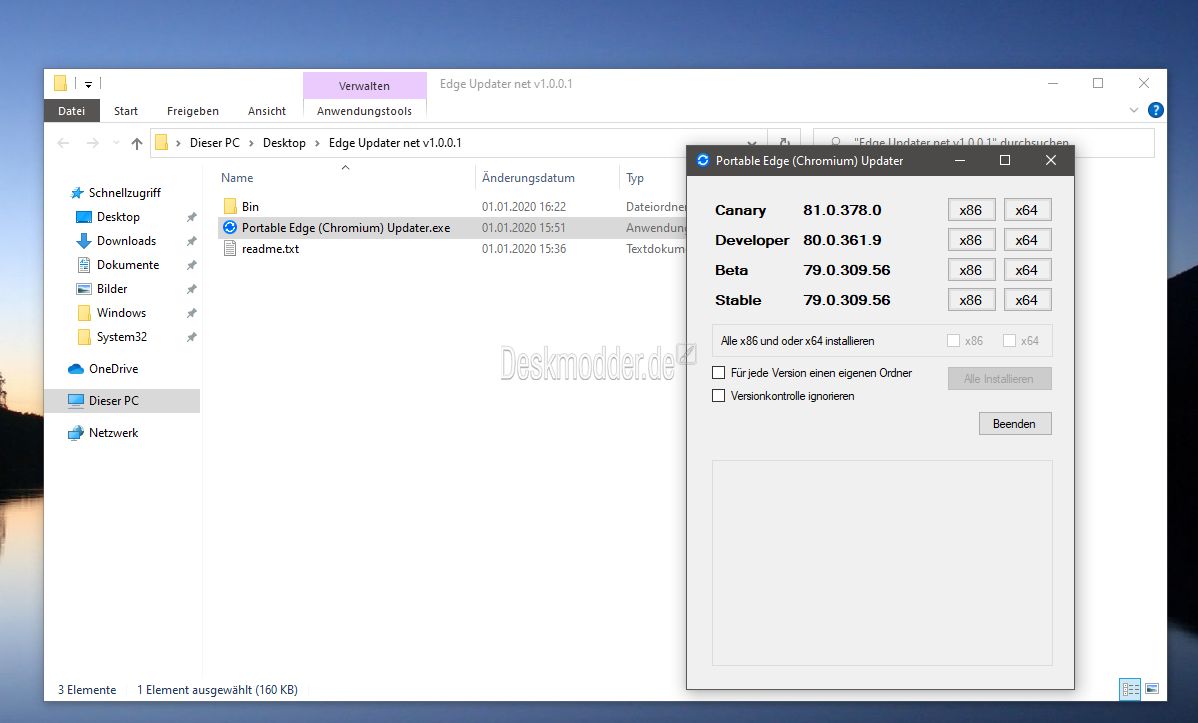Click the 'Alle Installieren' button
The width and height of the screenshot is (1198, 723).
coord(999,378)
